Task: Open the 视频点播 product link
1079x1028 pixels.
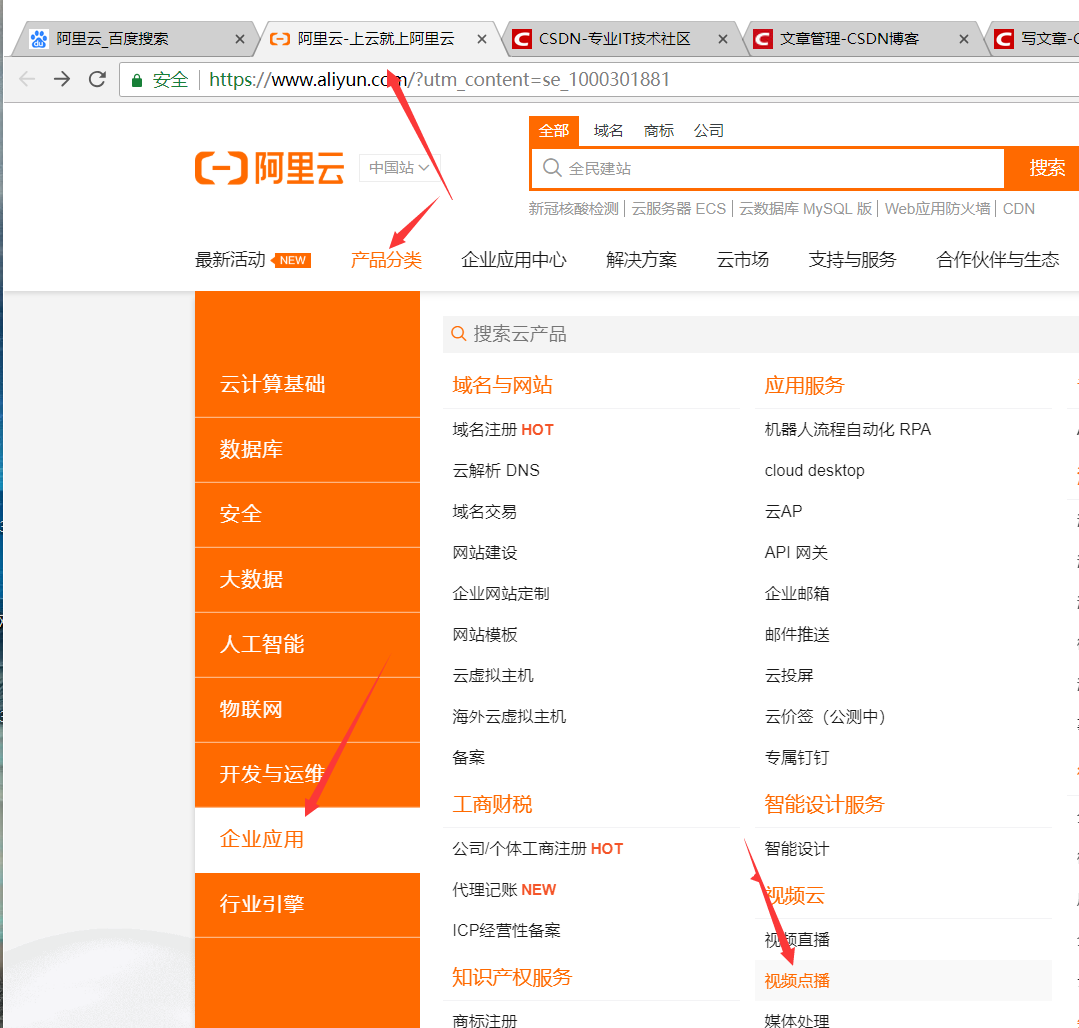Action: 795,980
